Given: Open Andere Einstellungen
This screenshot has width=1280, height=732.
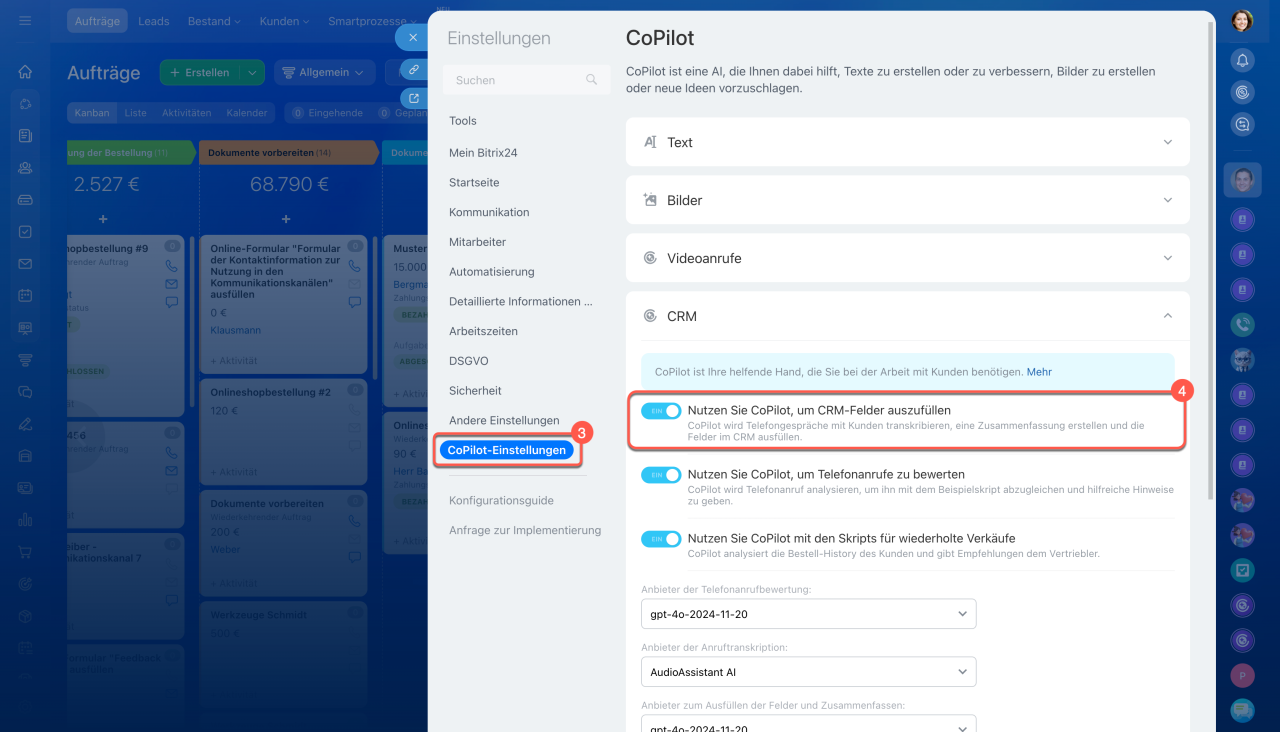Looking at the screenshot, I should 504,421.
